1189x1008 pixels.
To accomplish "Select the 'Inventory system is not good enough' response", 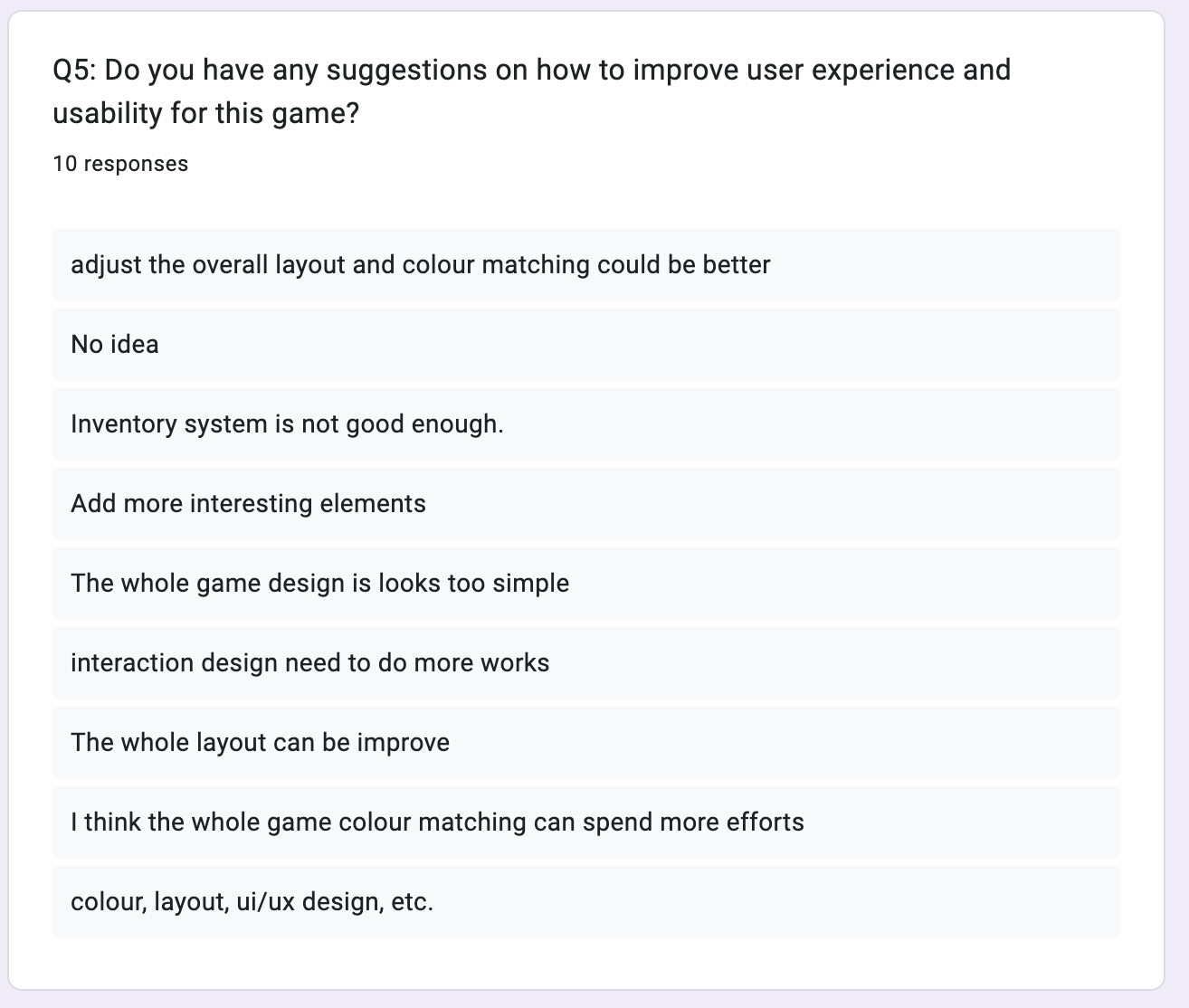I will [586, 424].
